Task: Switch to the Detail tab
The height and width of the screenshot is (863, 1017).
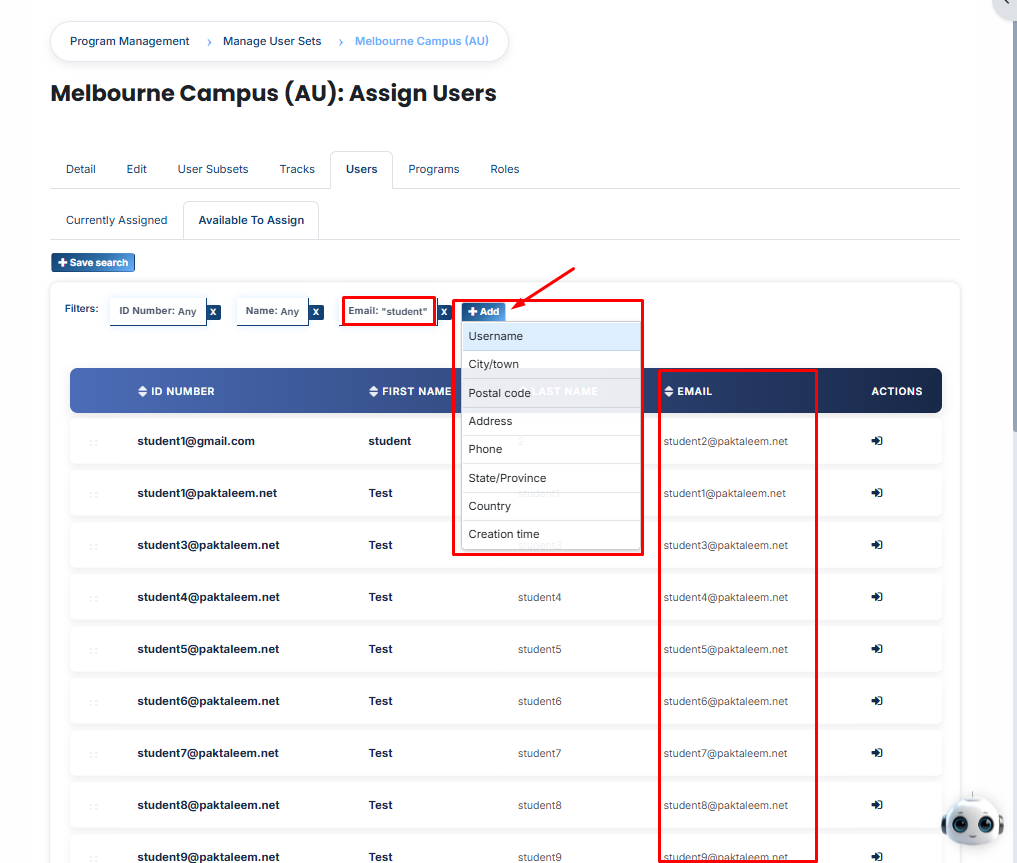Action: pos(81,169)
